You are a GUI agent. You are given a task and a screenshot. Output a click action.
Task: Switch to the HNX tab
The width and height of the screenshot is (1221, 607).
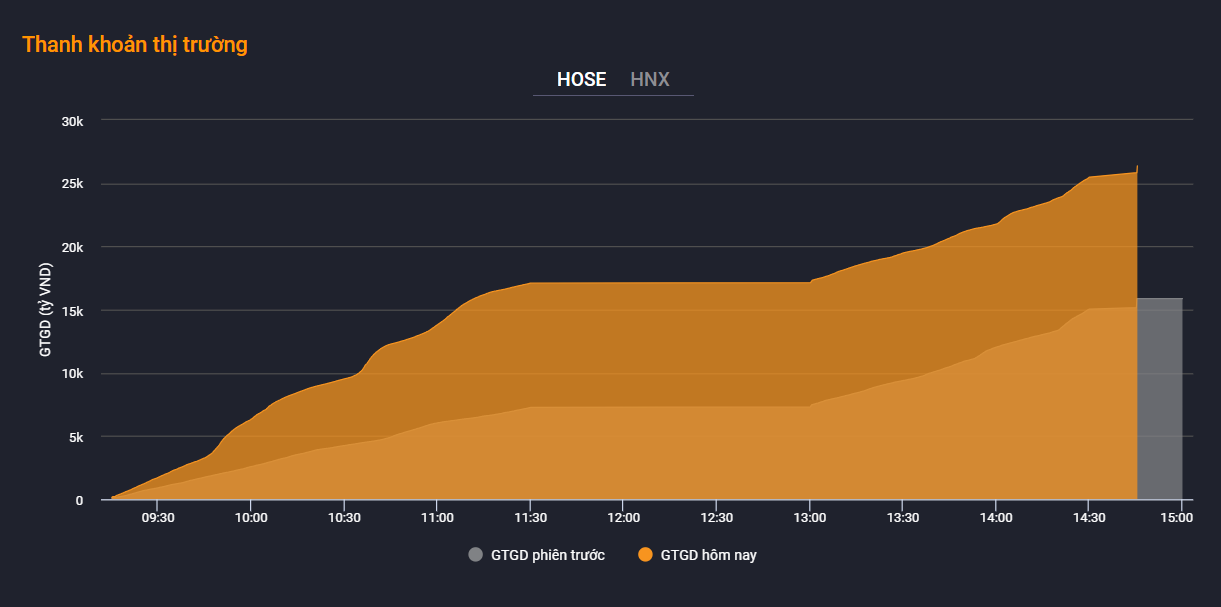650,80
